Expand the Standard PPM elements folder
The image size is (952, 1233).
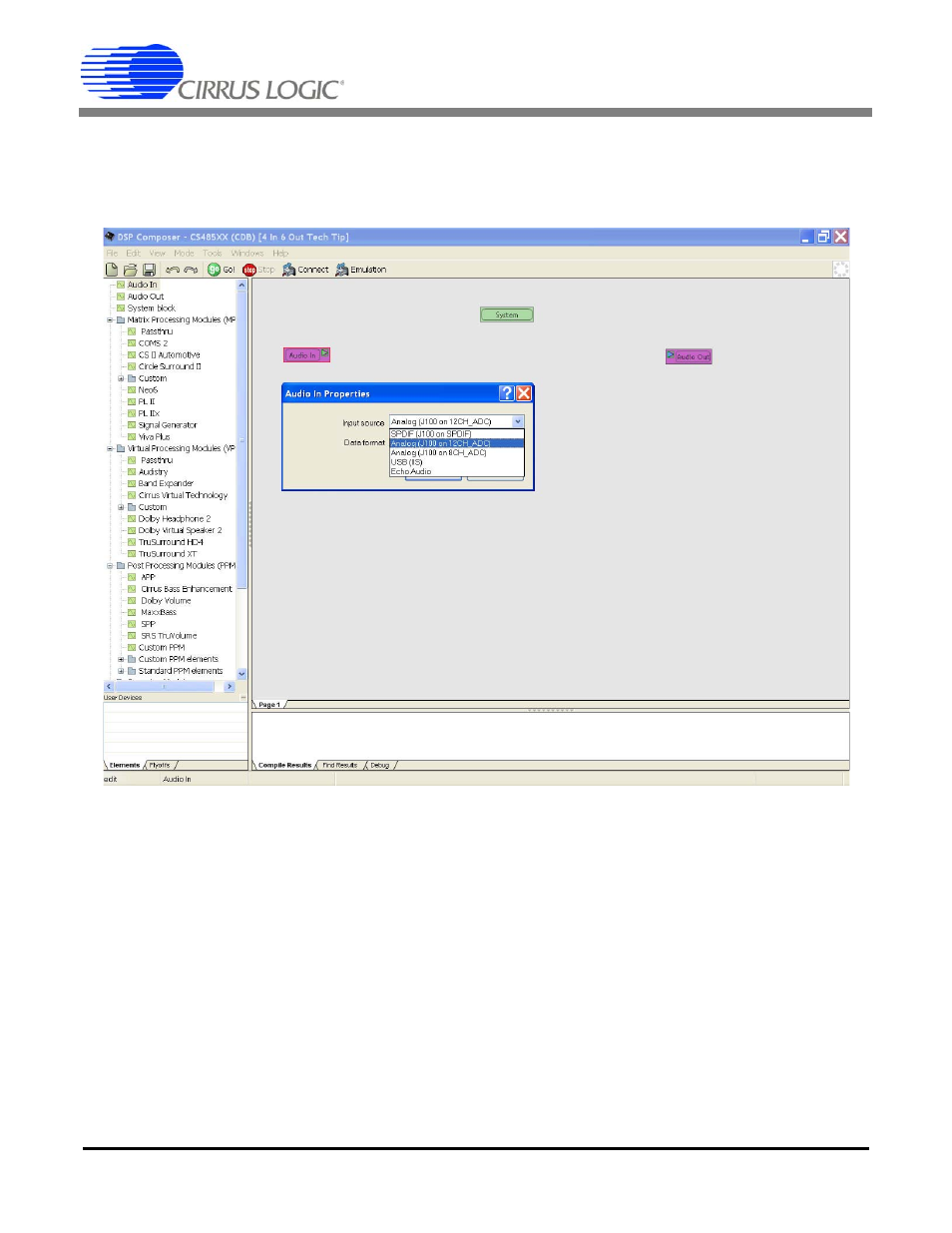tap(121, 671)
